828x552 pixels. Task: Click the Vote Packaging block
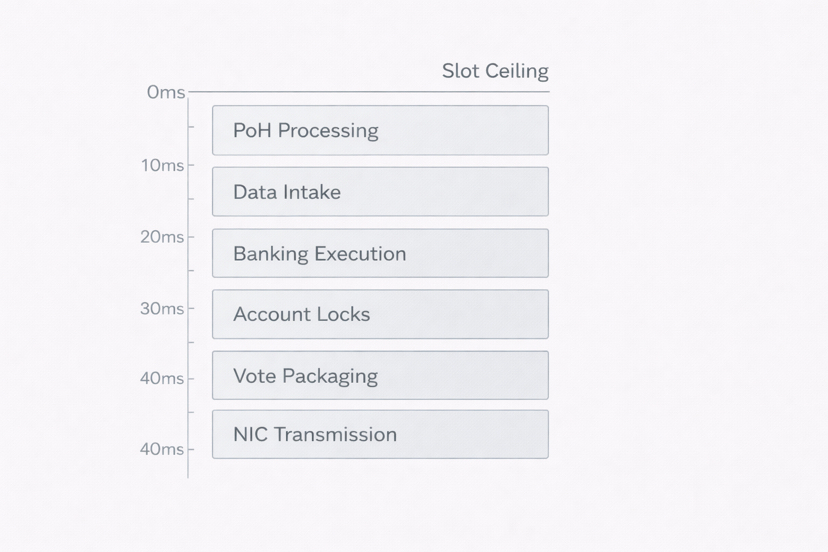point(380,376)
